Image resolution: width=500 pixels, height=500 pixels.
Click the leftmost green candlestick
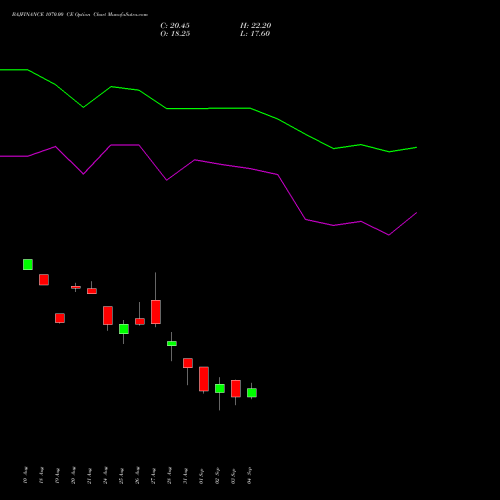coord(28,264)
